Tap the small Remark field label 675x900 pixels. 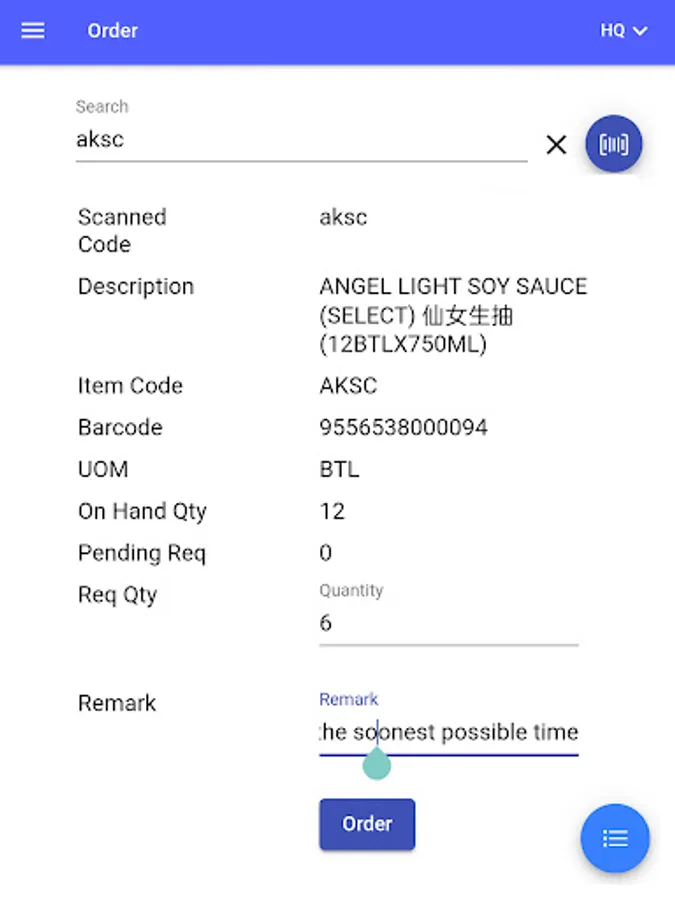348,699
